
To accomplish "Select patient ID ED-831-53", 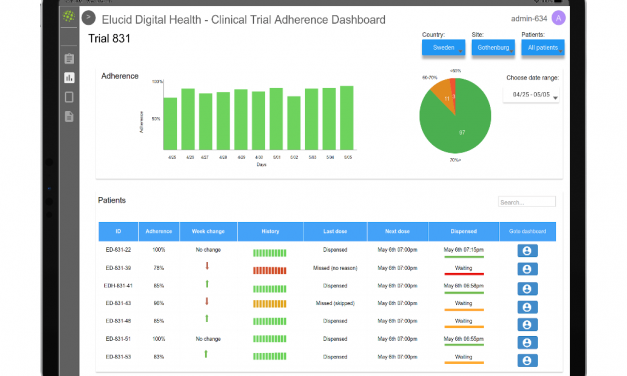I will coord(118,357).
